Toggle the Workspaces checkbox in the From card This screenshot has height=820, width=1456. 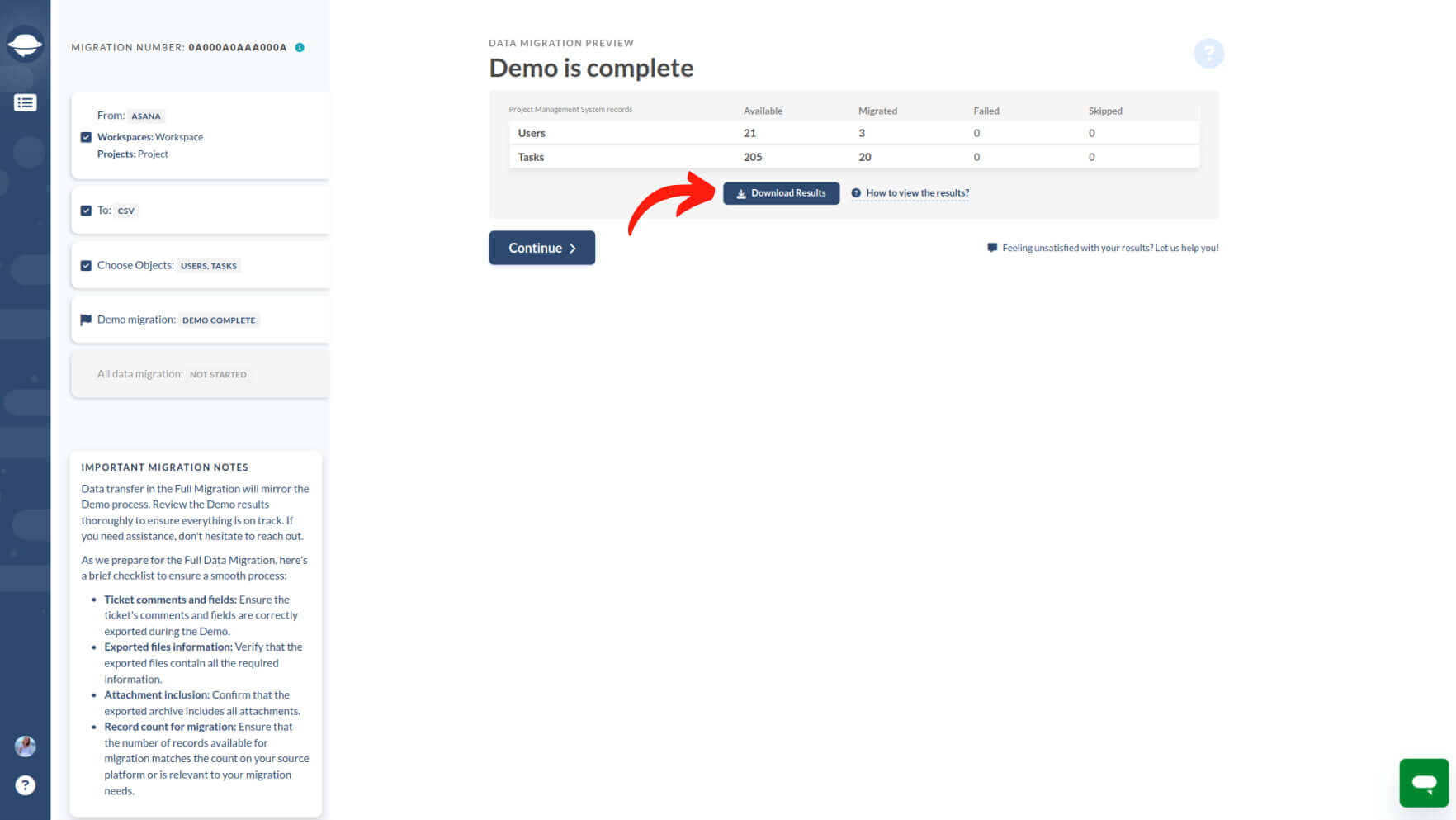(x=86, y=137)
